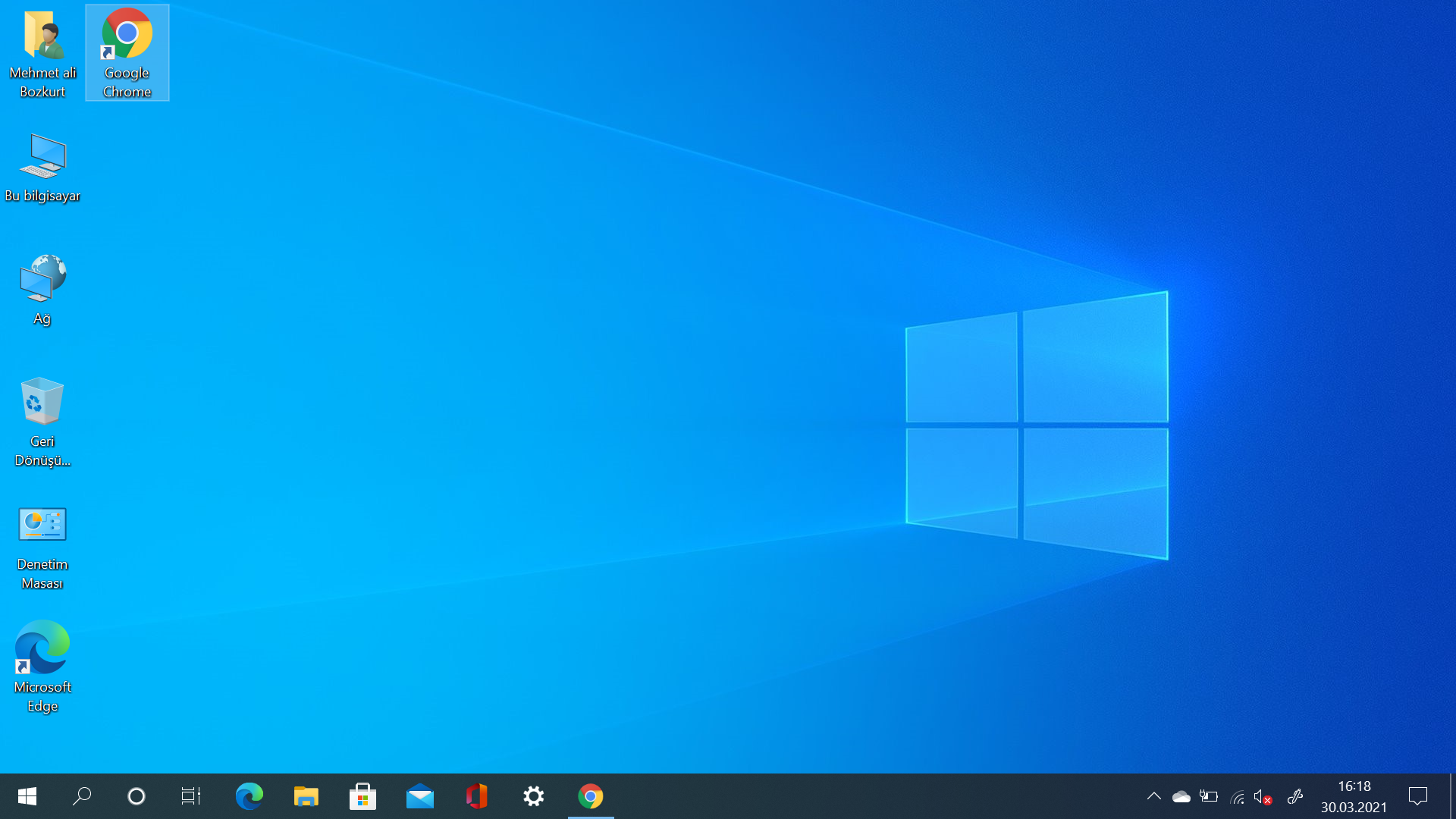Open the Windows Start menu
This screenshot has height=819, width=1456.
pyautogui.click(x=27, y=796)
